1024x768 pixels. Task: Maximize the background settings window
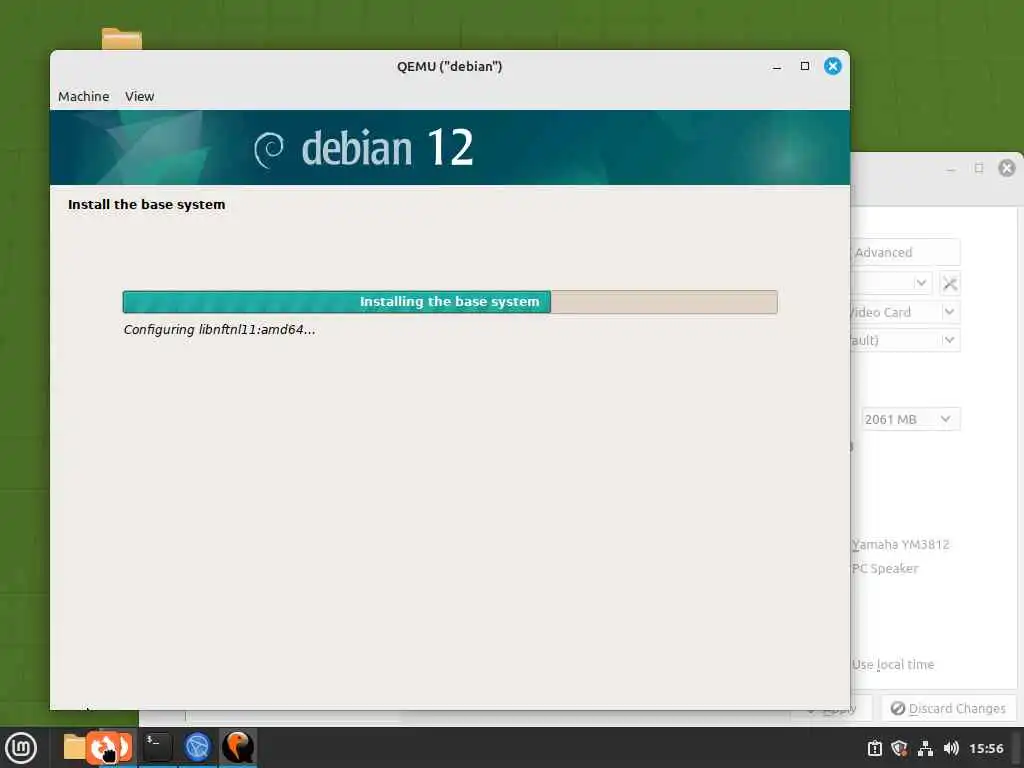pyautogui.click(x=978, y=168)
